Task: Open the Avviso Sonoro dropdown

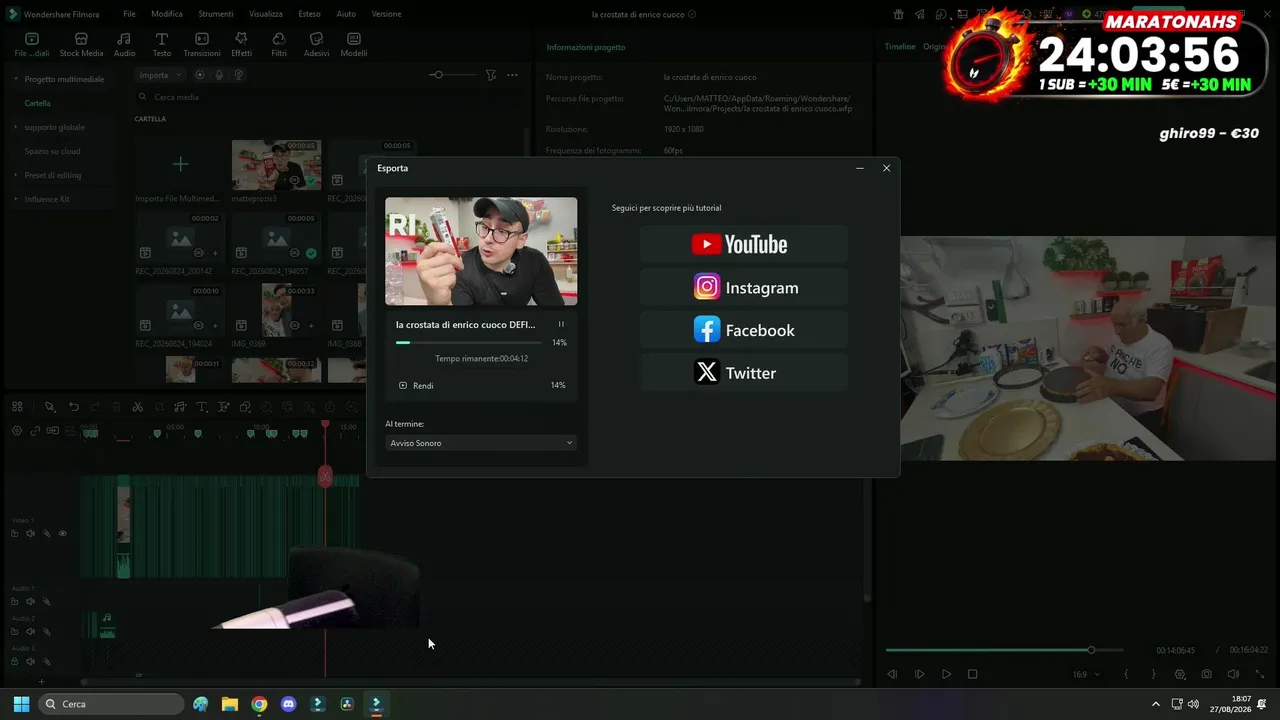Action: 481,443
